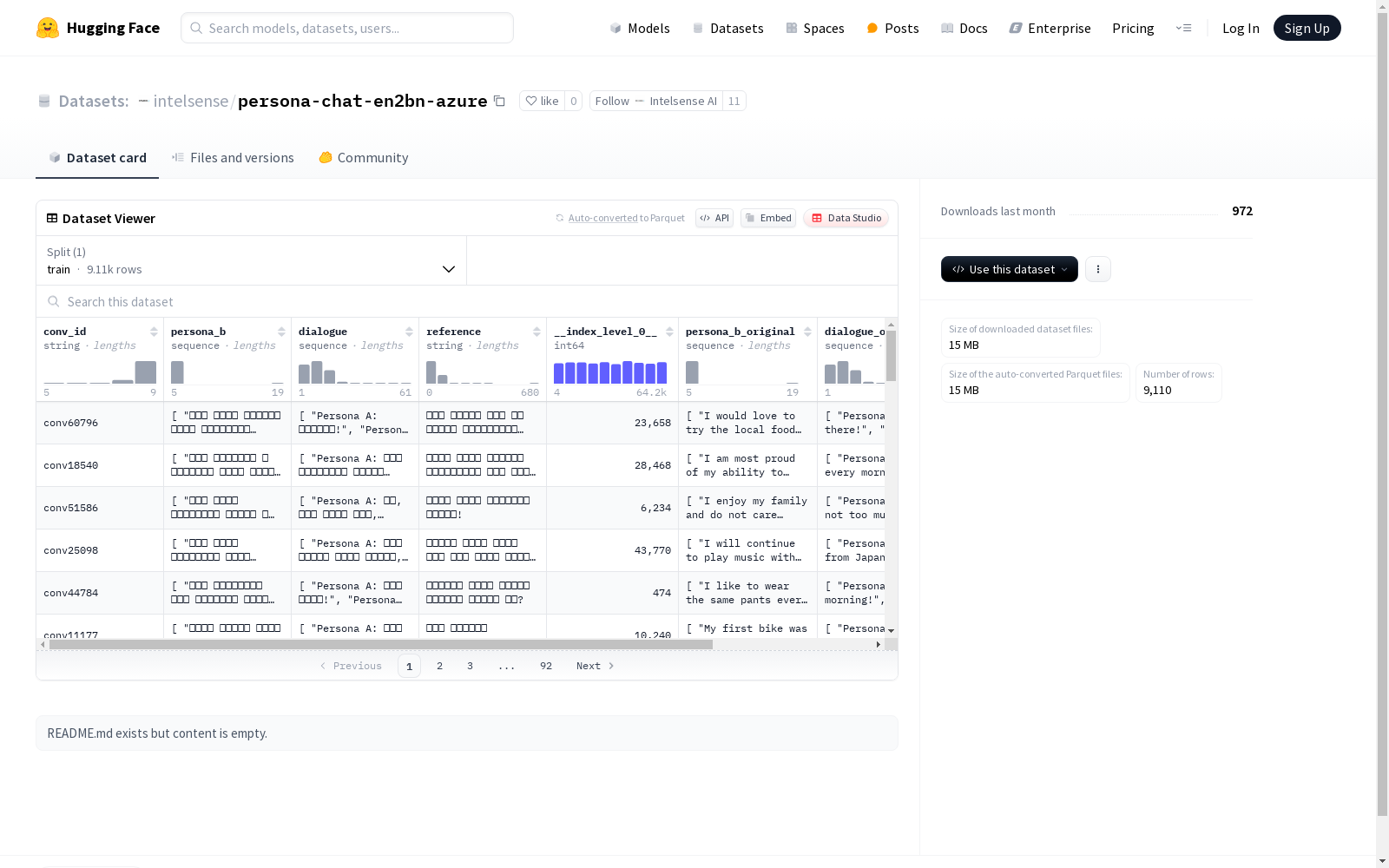Image resolution: width=1389 pixels, height=868 pixels.
Task: Click the Datasets breadcrumb icon
Action: tap(44, 101)
